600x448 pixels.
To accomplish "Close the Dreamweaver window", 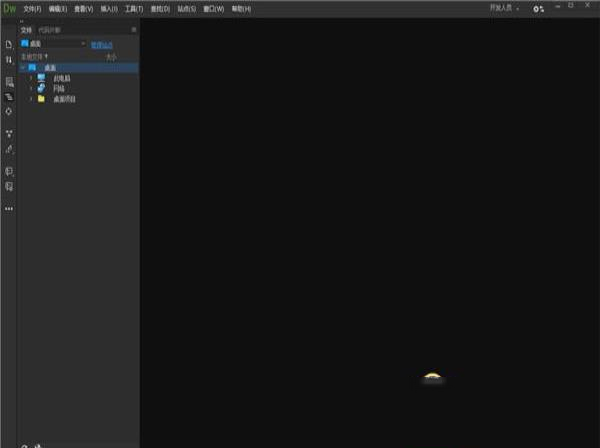I will click(x=587, y=5).
